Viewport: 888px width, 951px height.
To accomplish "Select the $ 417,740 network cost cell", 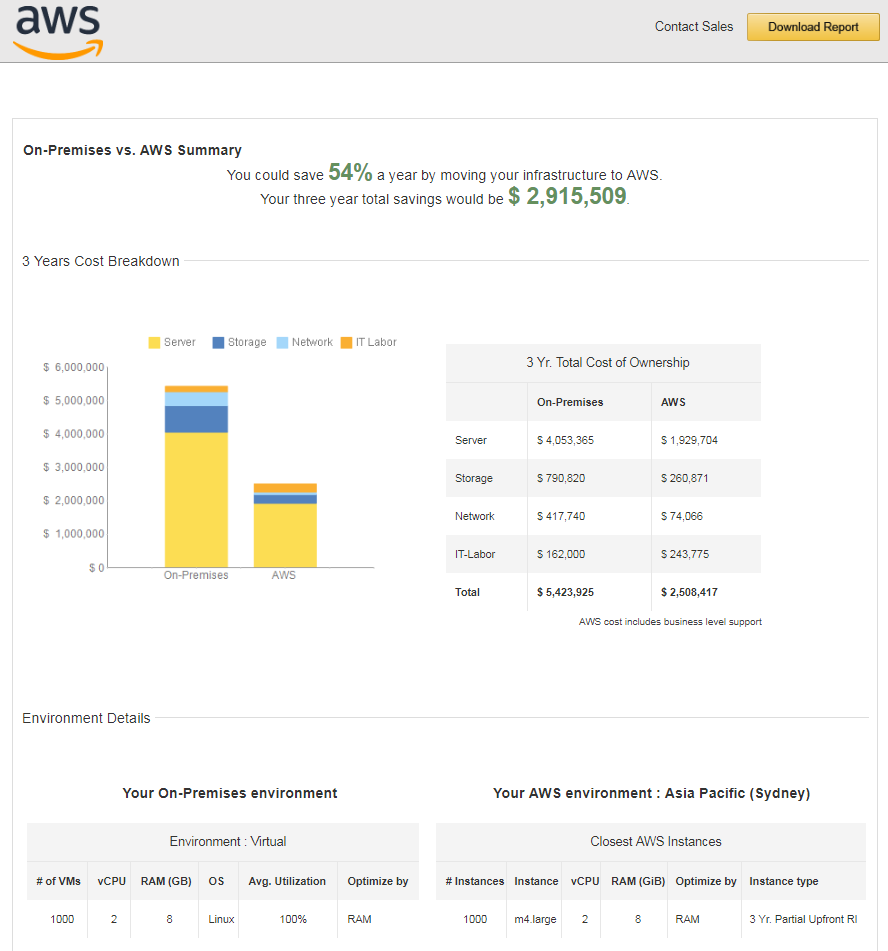I will (561, 516).
